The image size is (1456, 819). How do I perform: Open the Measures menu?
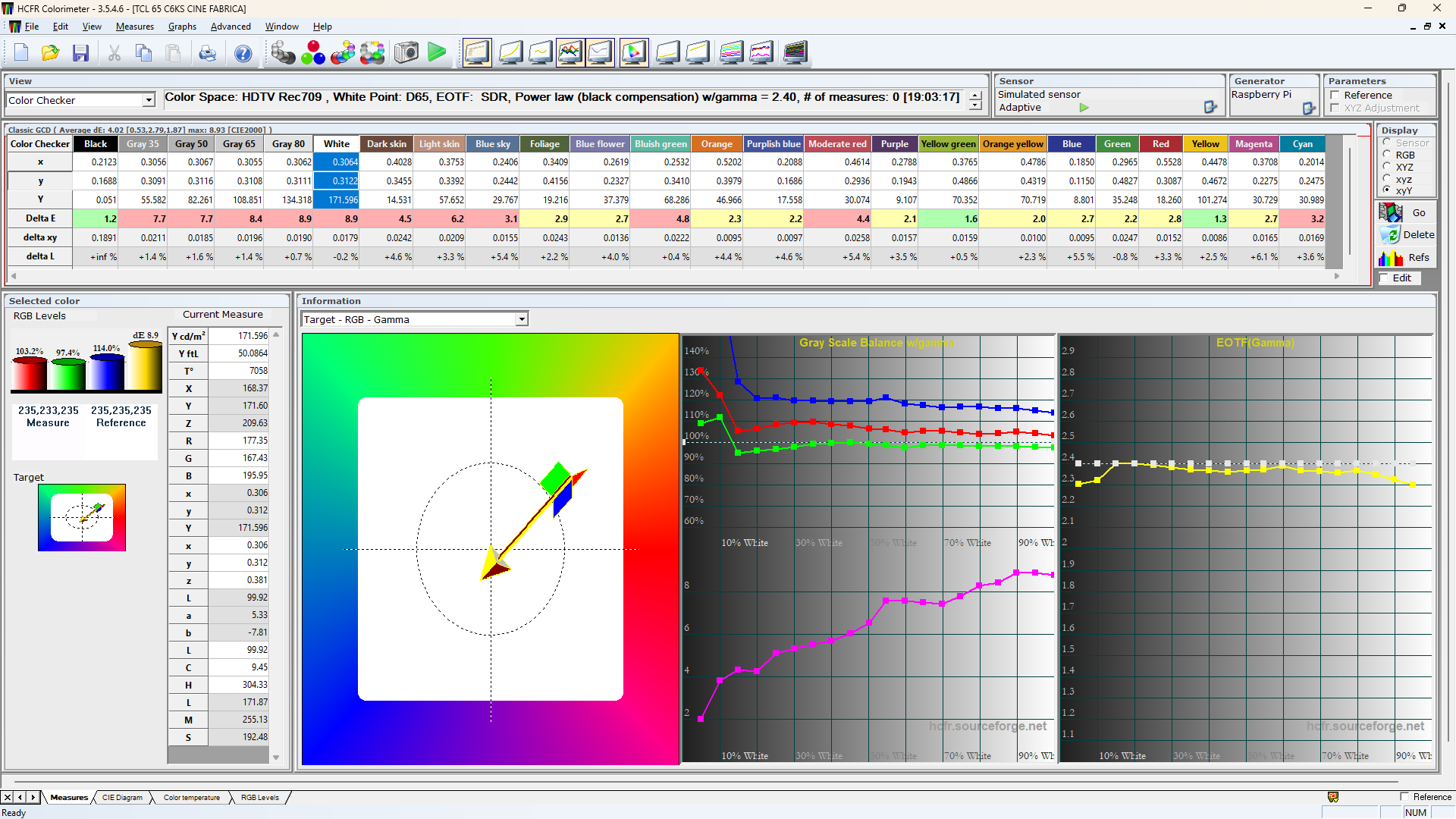[134, 27]
